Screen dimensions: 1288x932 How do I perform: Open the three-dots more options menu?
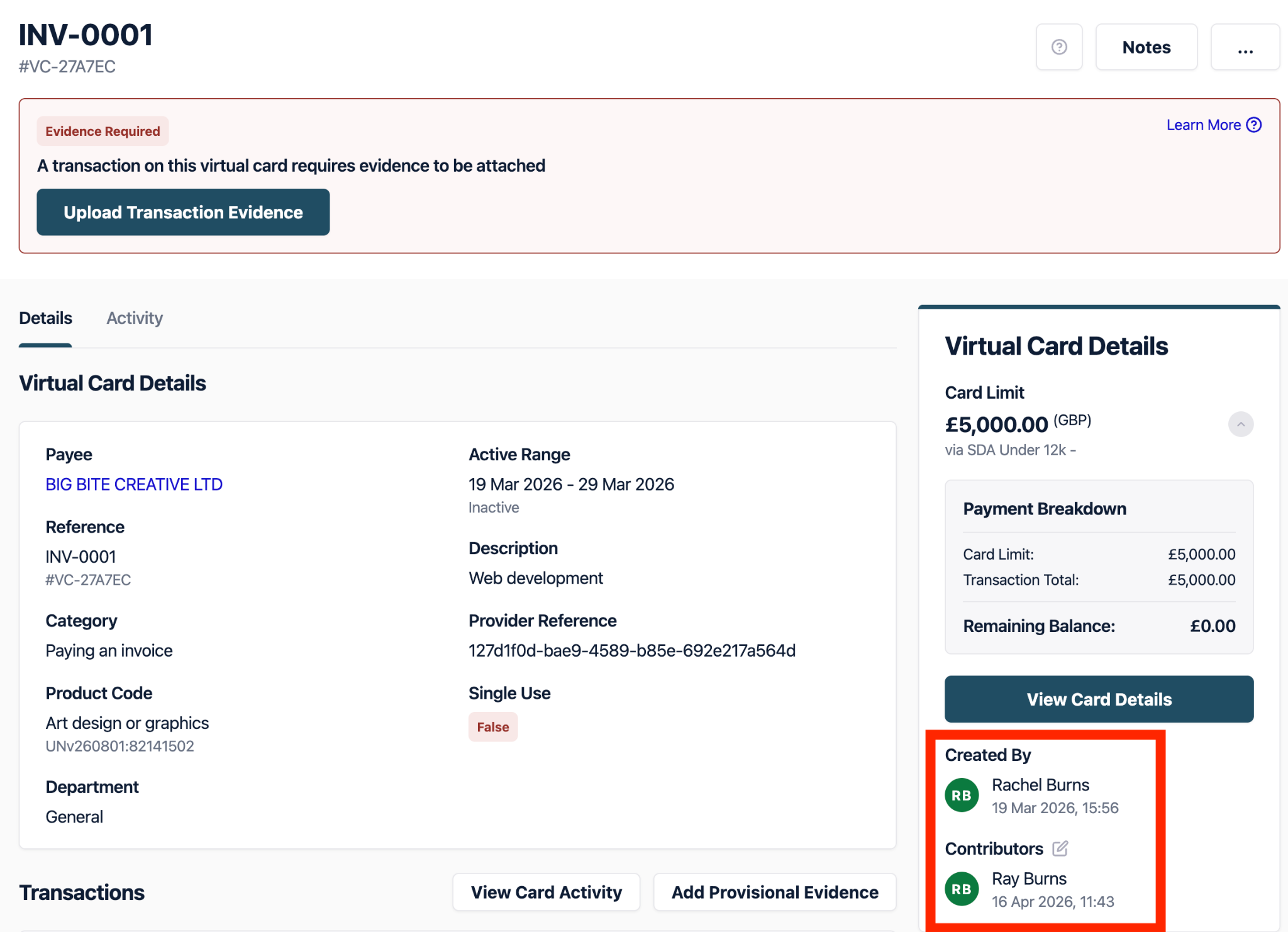(1245, 47)
